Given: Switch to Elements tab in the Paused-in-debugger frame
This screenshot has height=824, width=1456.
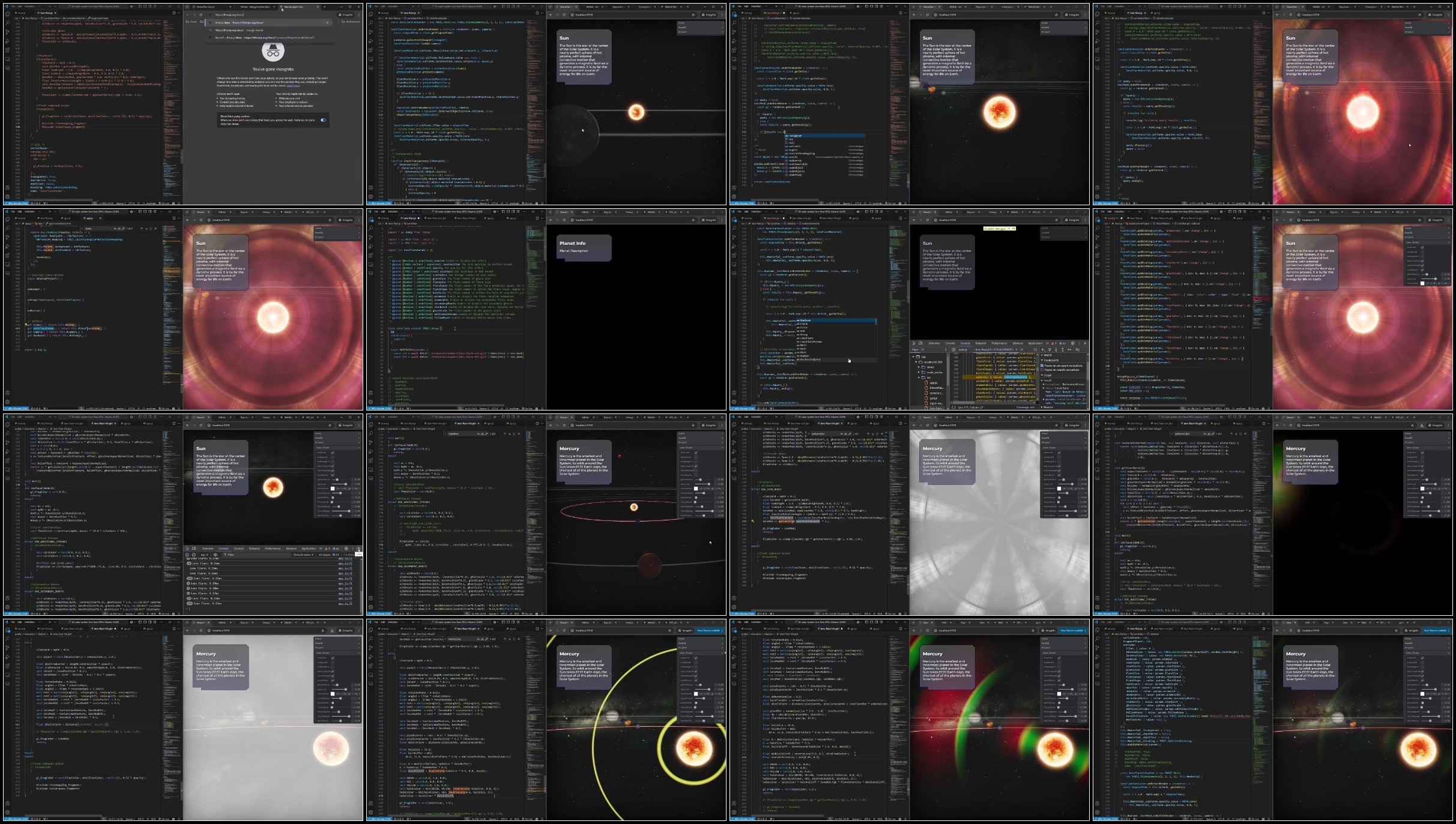Looking at the screenshot, I should [934, 343].
